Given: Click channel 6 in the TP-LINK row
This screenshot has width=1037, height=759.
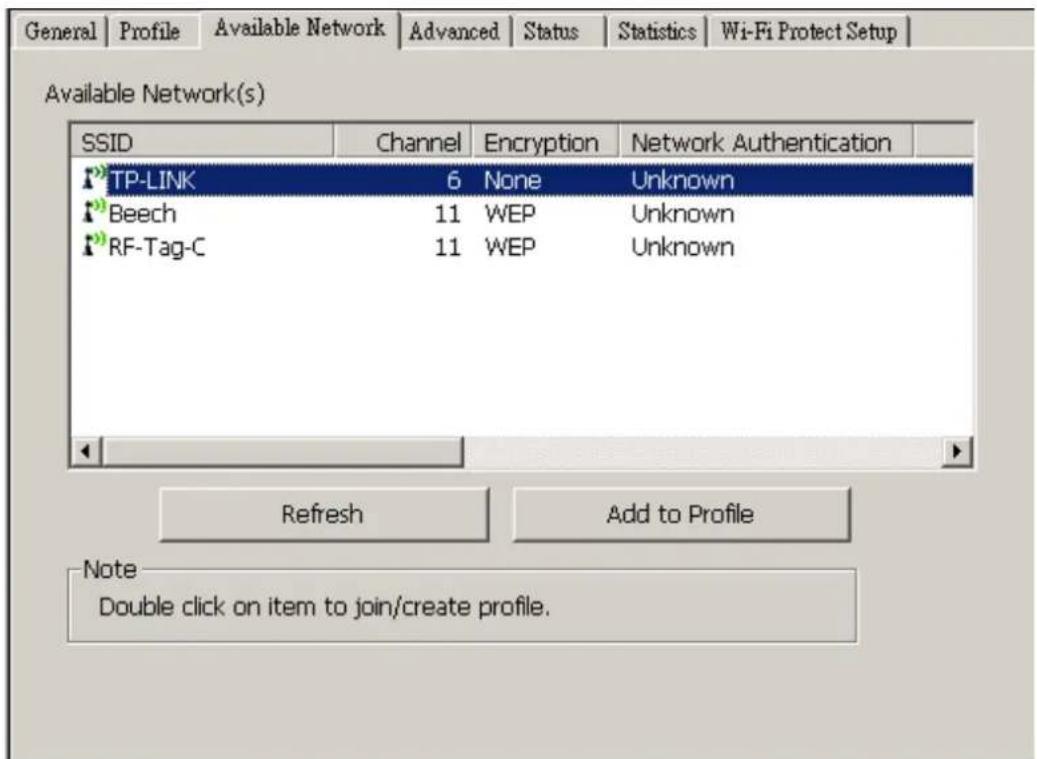Looking at the screenshot, I should pos(453,180).
